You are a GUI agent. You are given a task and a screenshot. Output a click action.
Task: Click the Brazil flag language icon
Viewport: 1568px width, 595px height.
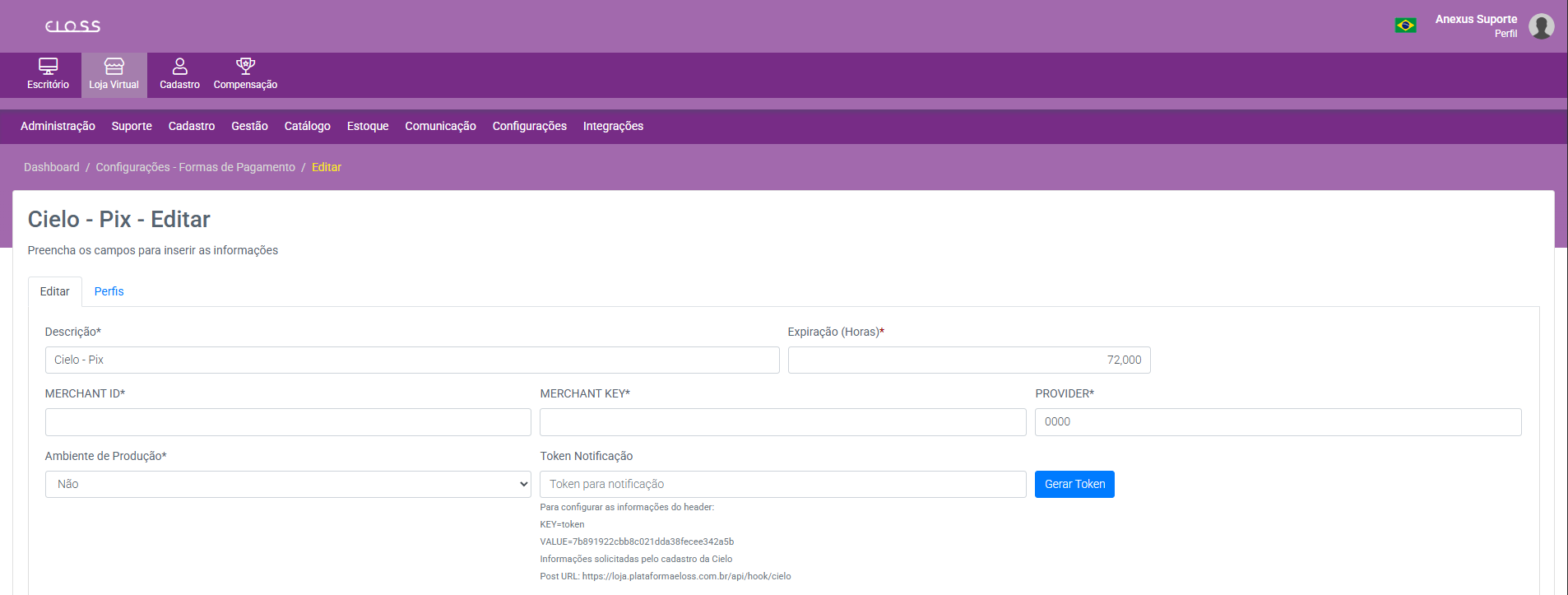[x=1405, y=26]
